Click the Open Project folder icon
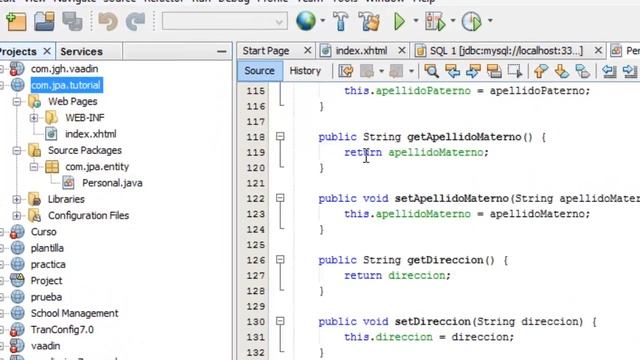The image size is (640, 360). pos(44,21)
